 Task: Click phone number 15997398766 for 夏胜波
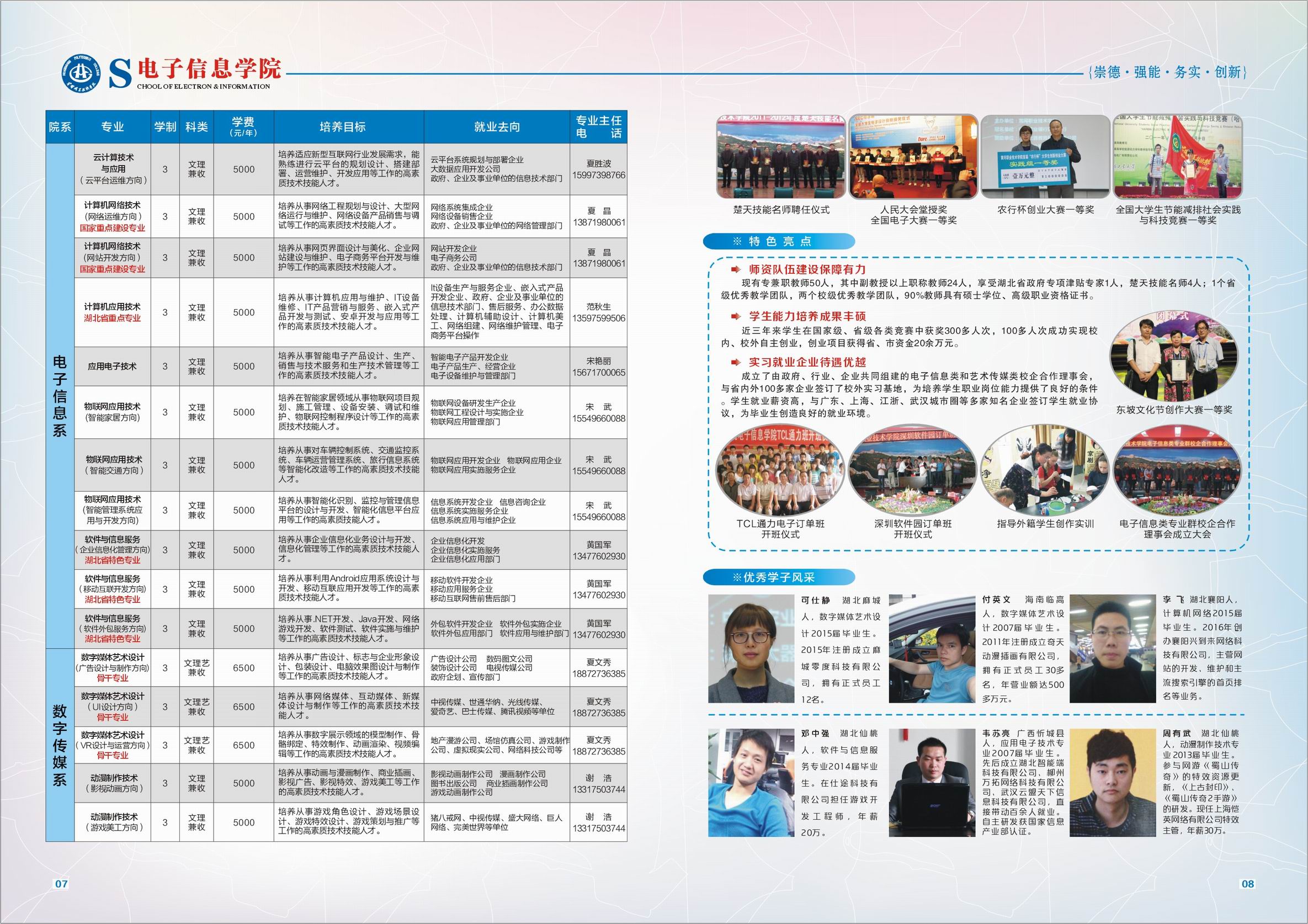tap(599, 175)
